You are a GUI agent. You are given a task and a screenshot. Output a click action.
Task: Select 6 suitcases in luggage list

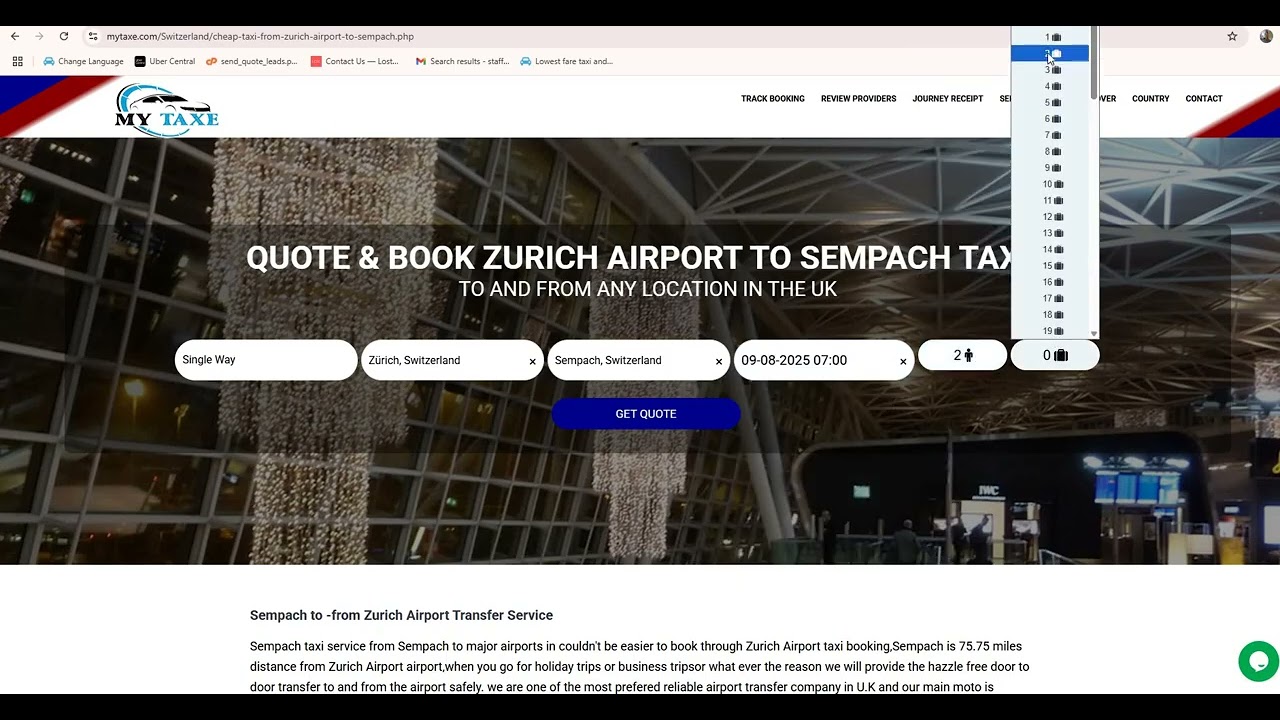click(x=1050, y=119)
